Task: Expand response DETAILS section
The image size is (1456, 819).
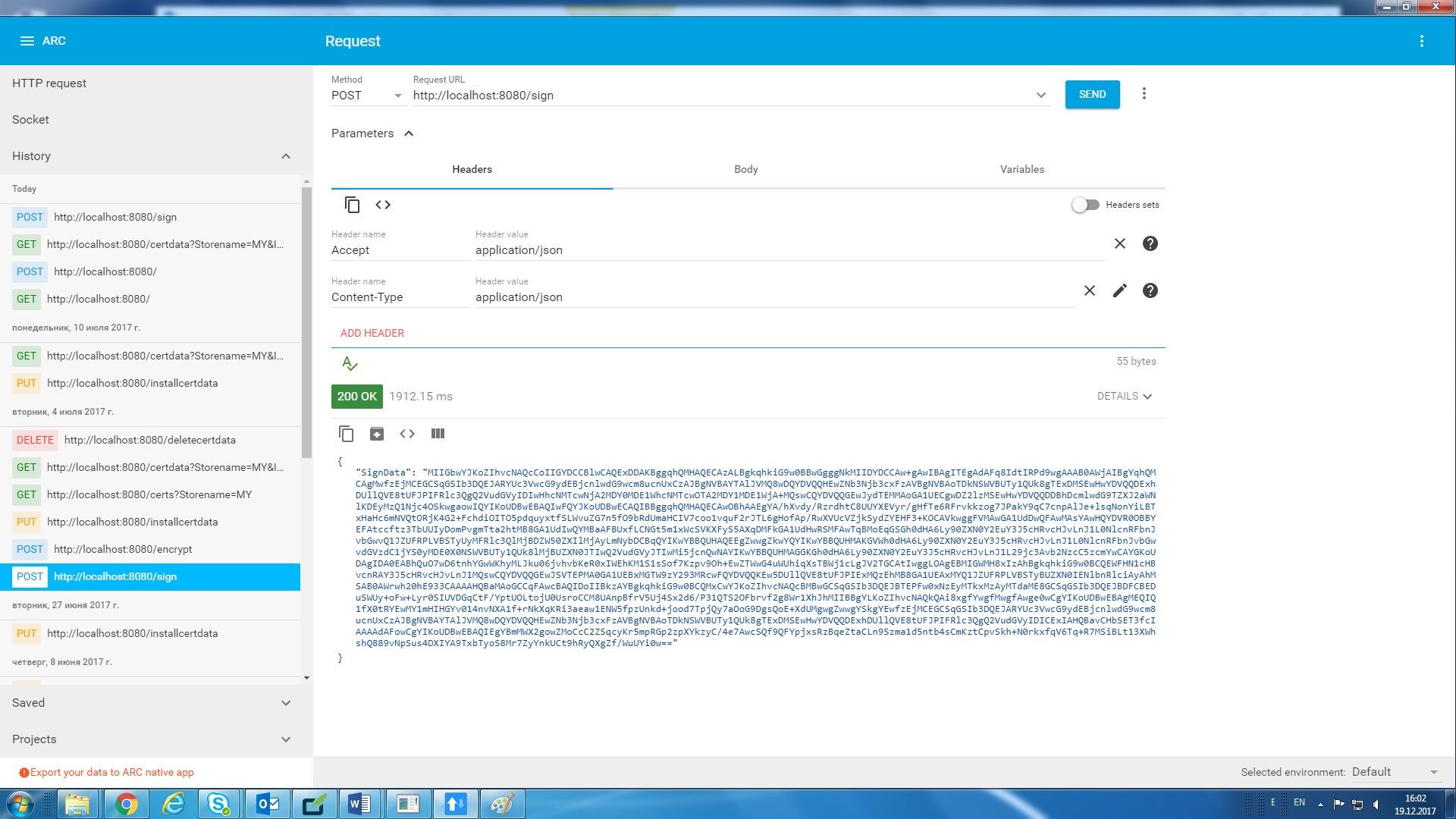Action: click(x=1124, y=397)
